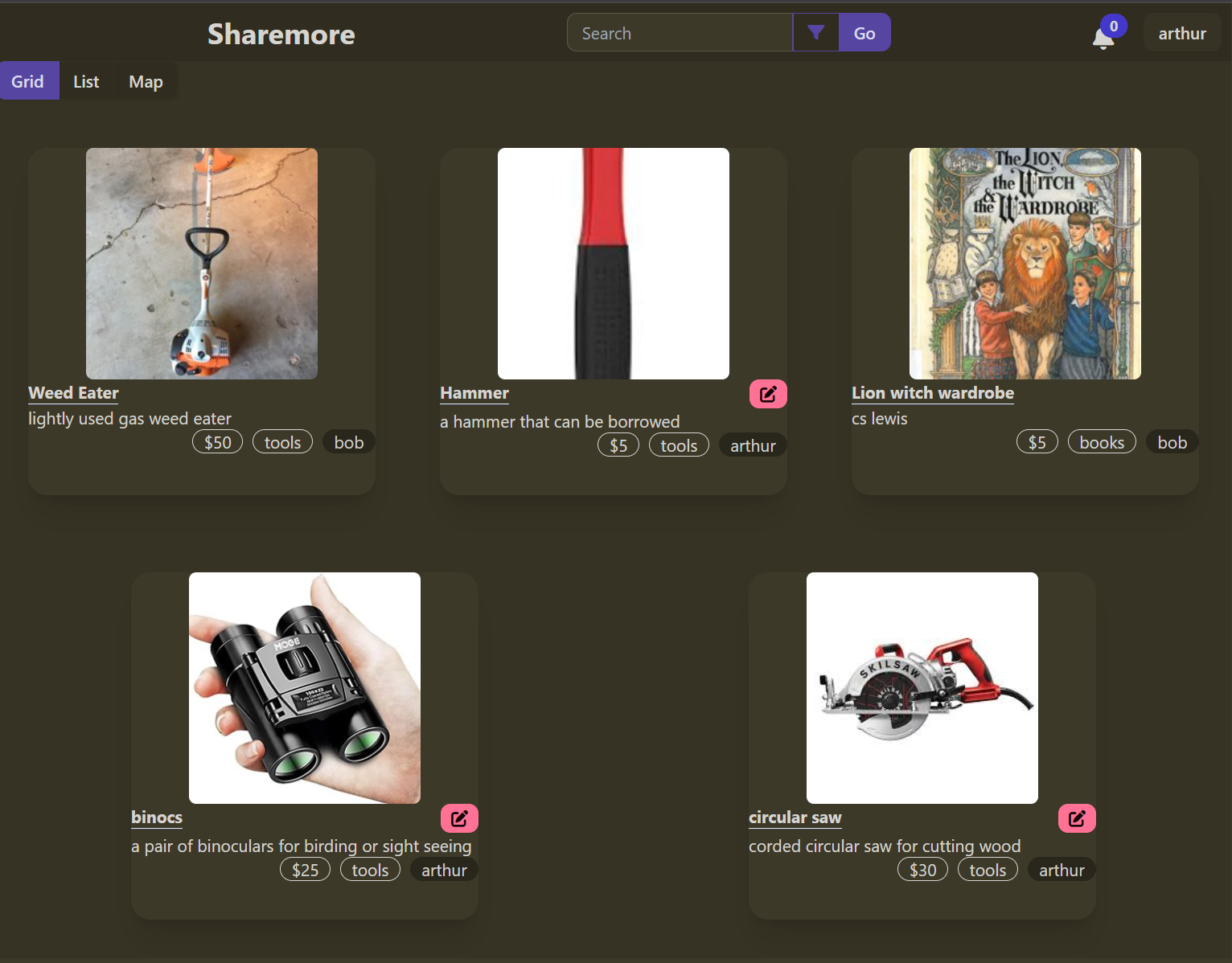Image resolution: width=1232 pixels, height=963 pixels.
Task: Select the books tag on Lion witch wardrobe
Action: coord(1102,442)
